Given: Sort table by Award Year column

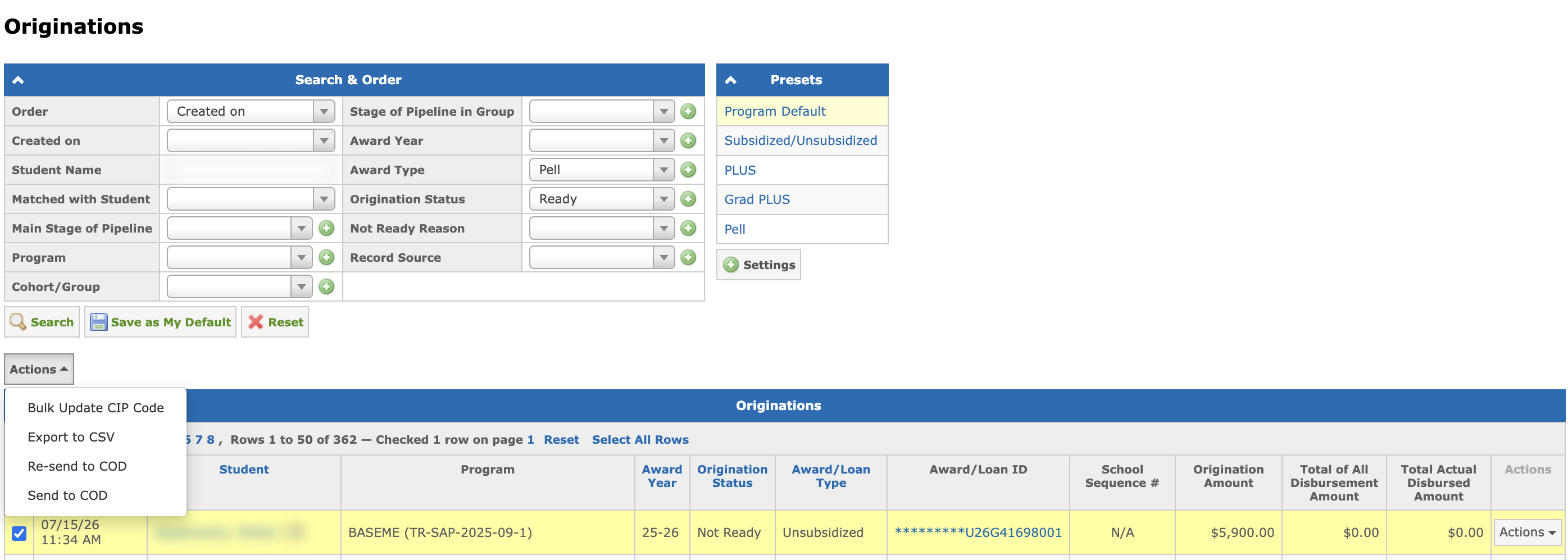Looking at the screenshot, I should coord(662,476).
